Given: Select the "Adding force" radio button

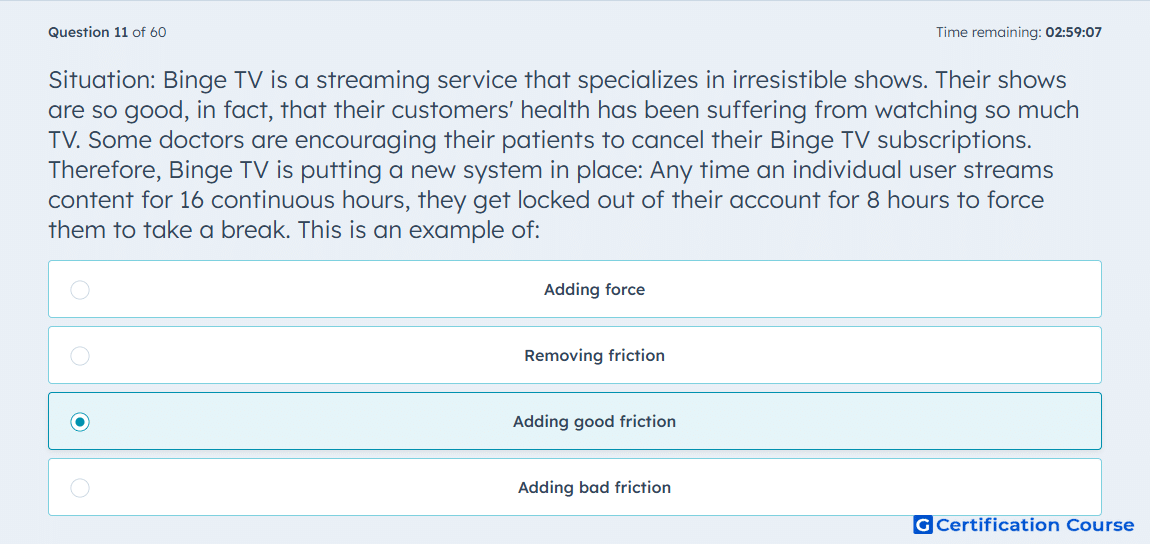Looking at the screenshot, I should coord(80,290).
